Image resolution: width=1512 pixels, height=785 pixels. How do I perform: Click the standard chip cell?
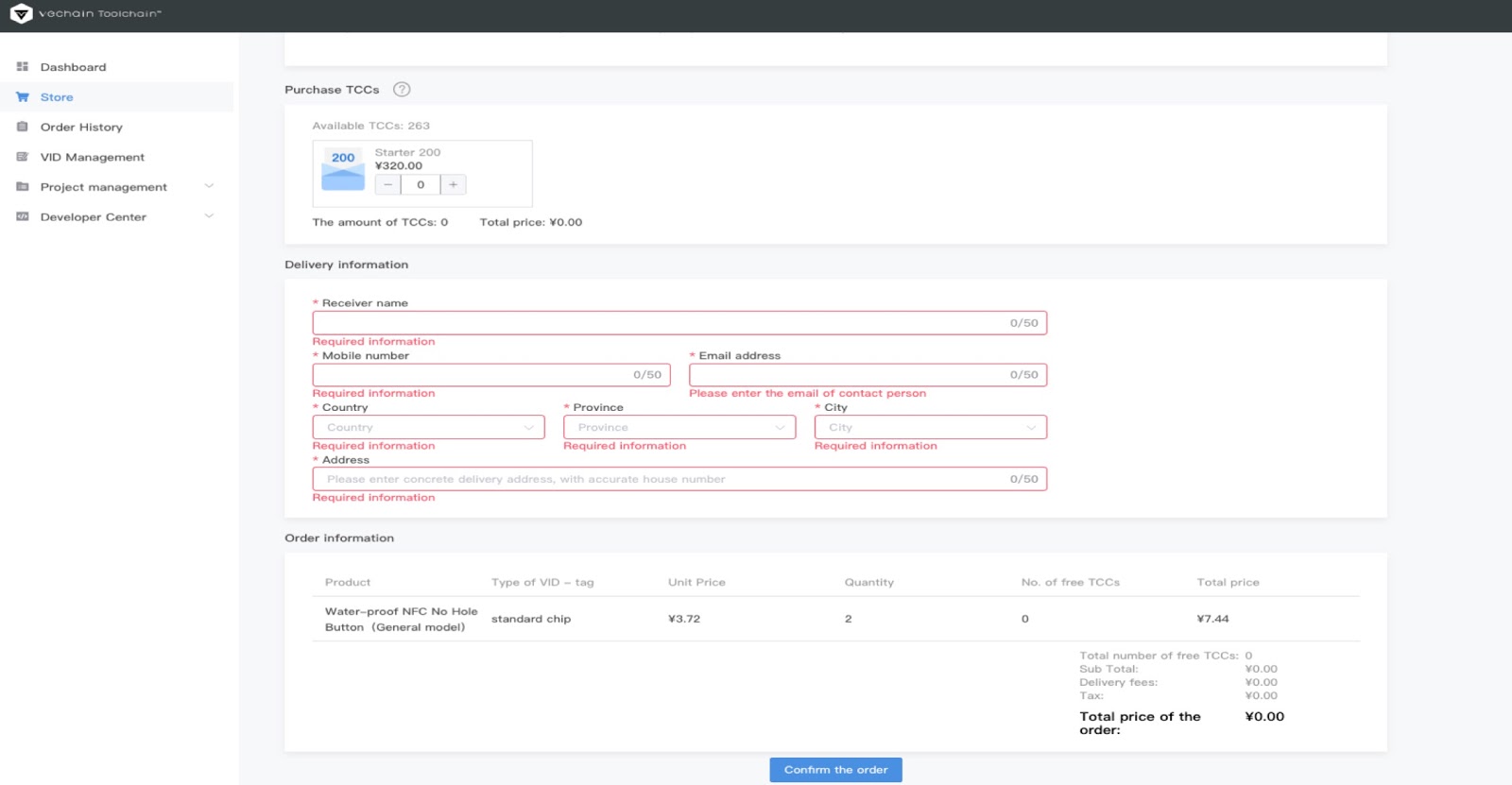point(531,620)
